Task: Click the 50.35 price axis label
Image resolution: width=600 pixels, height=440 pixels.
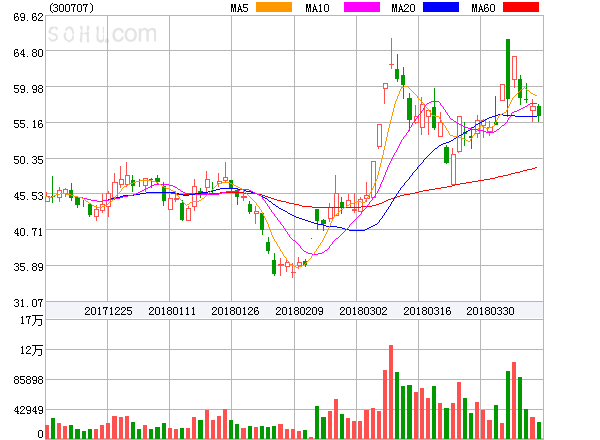Action: click(x=28, y=160)
